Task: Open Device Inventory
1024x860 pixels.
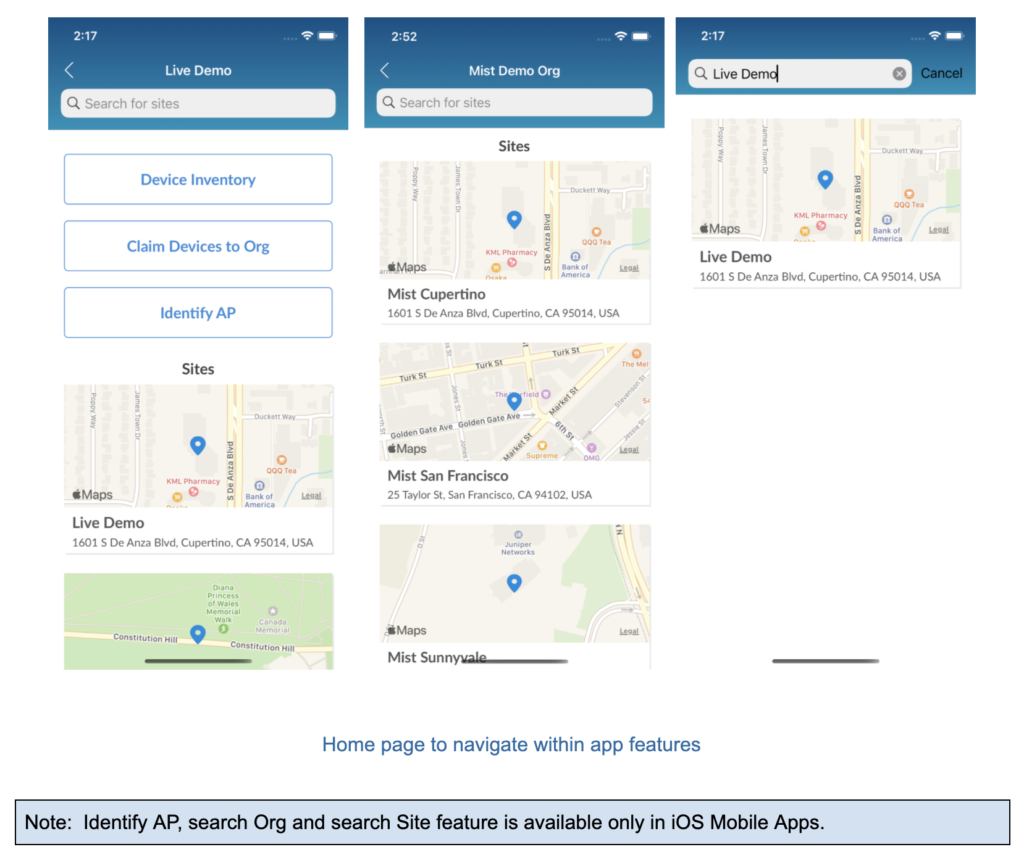Action: point(197,179)
